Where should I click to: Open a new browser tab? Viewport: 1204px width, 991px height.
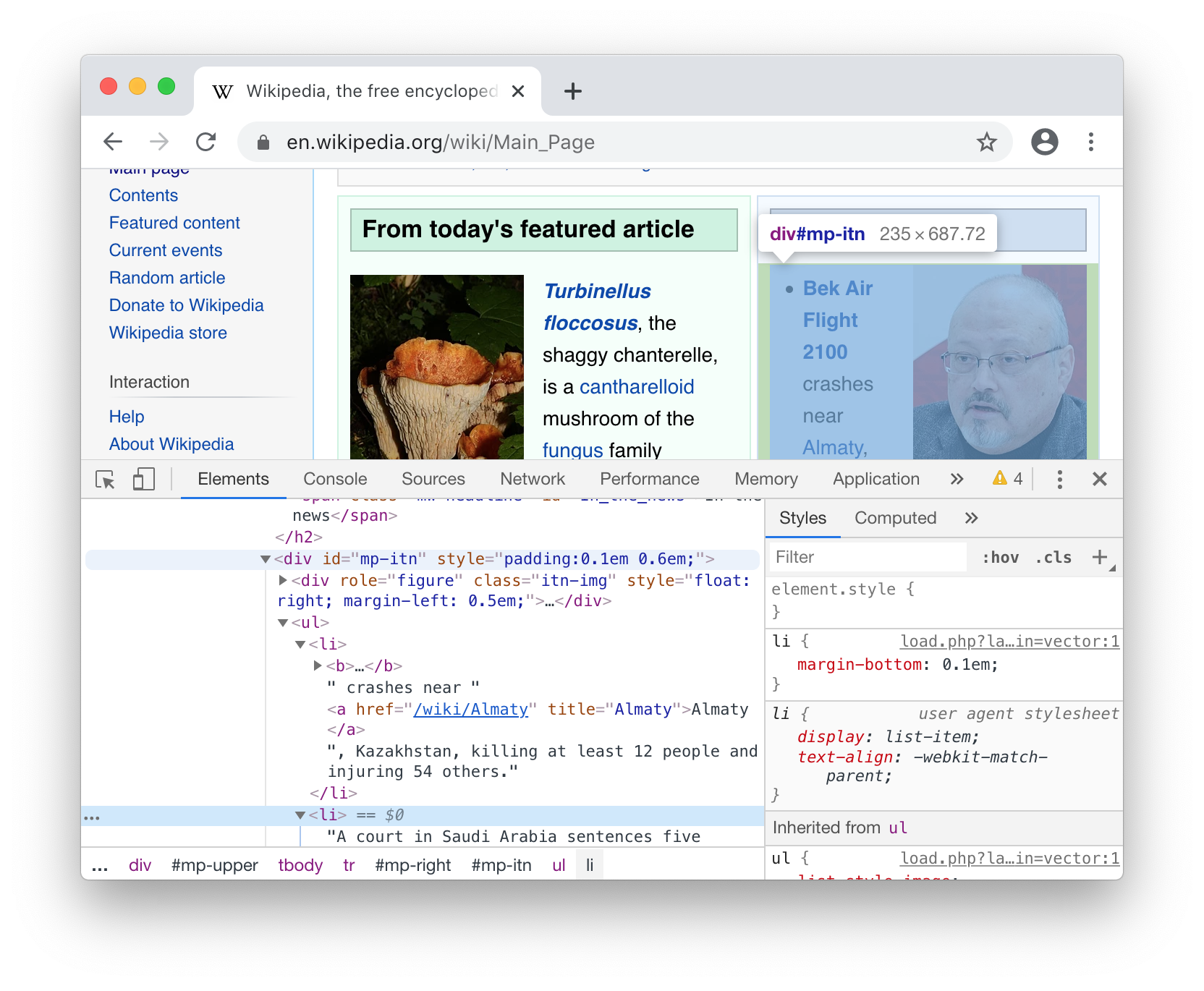point(572,91)
